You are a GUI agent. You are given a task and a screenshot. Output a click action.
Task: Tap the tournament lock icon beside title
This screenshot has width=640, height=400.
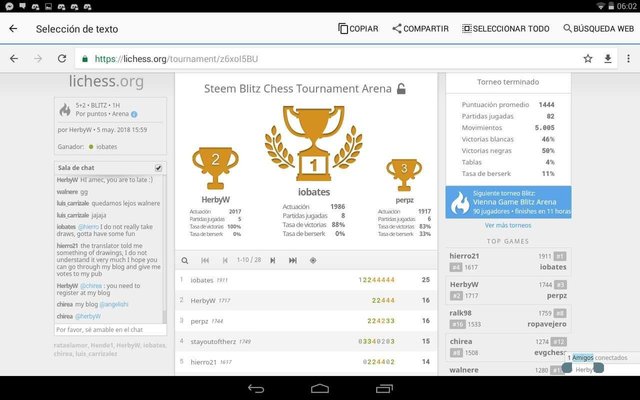pos(401,89)
